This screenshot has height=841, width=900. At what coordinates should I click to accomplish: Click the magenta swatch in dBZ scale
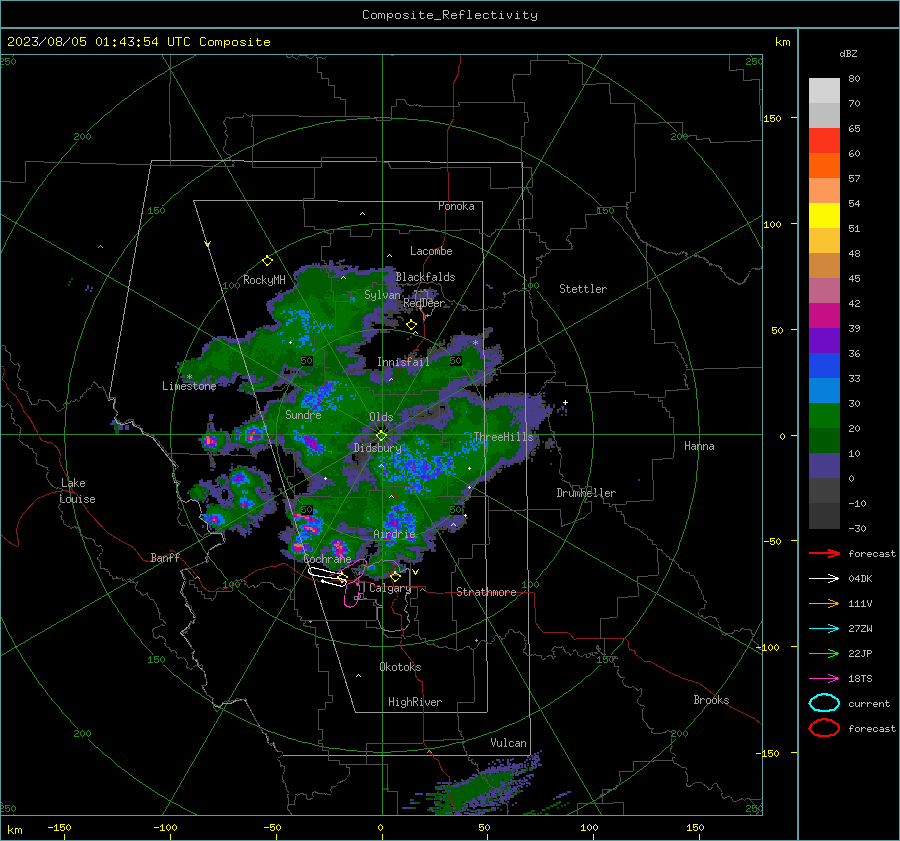click(824, 315)
